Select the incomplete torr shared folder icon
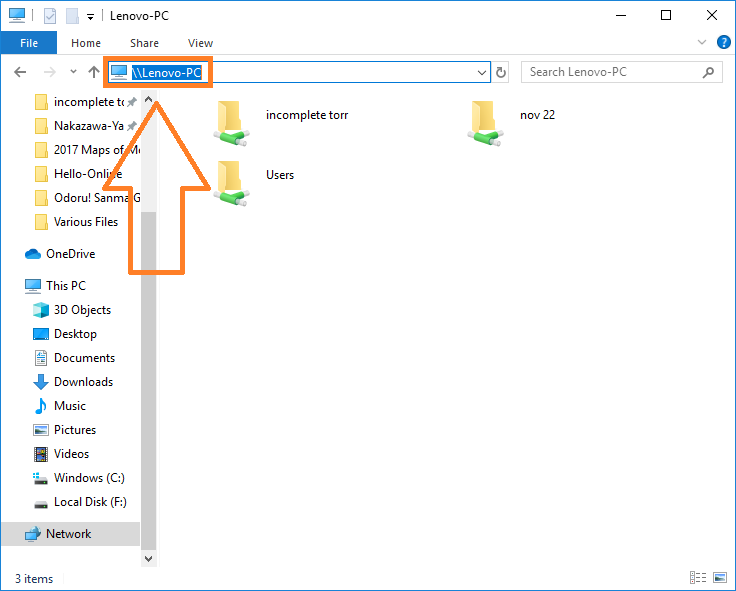The width and height of the screenshot is (736, 591). click(231, 123)
